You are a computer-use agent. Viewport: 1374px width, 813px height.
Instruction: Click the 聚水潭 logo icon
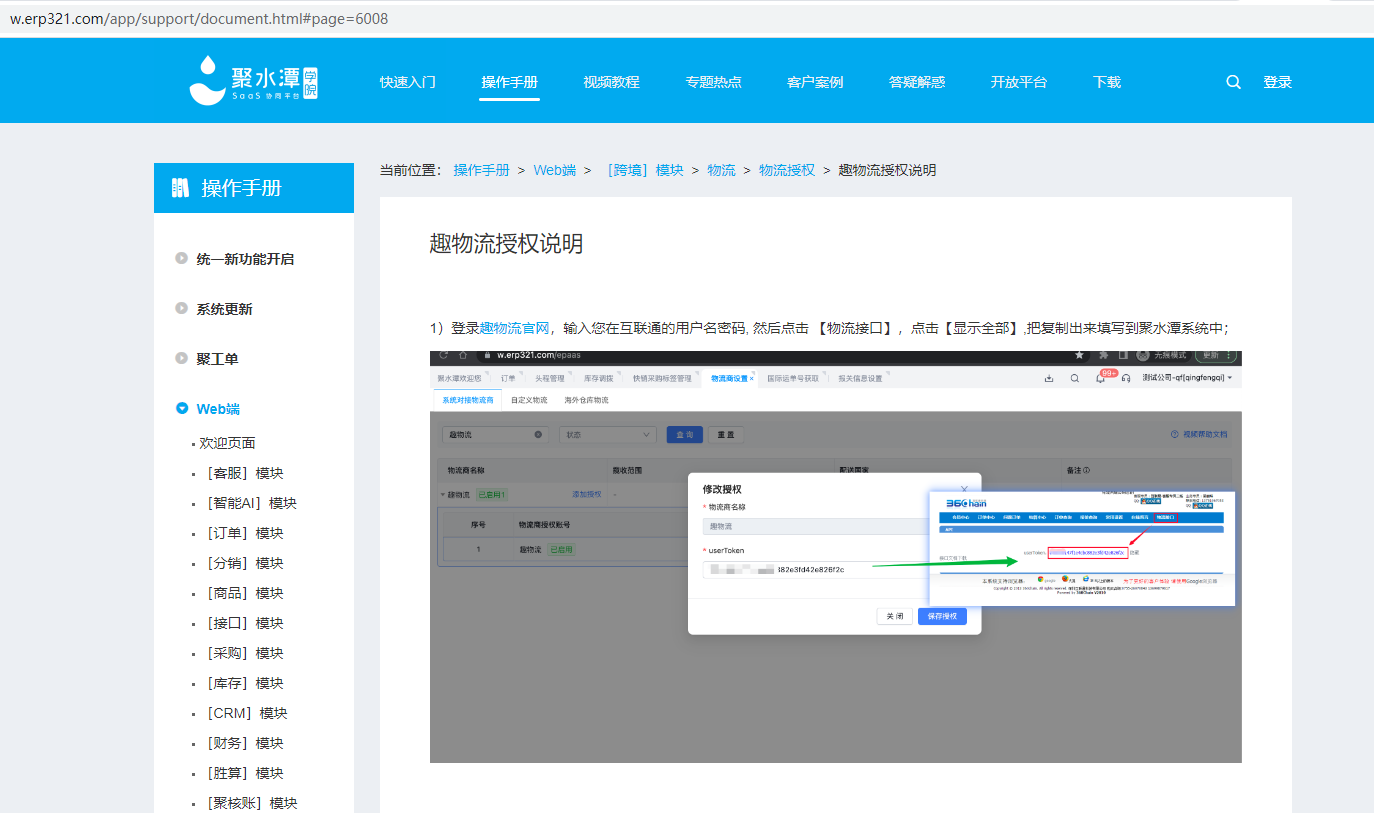tap(208, 80)
